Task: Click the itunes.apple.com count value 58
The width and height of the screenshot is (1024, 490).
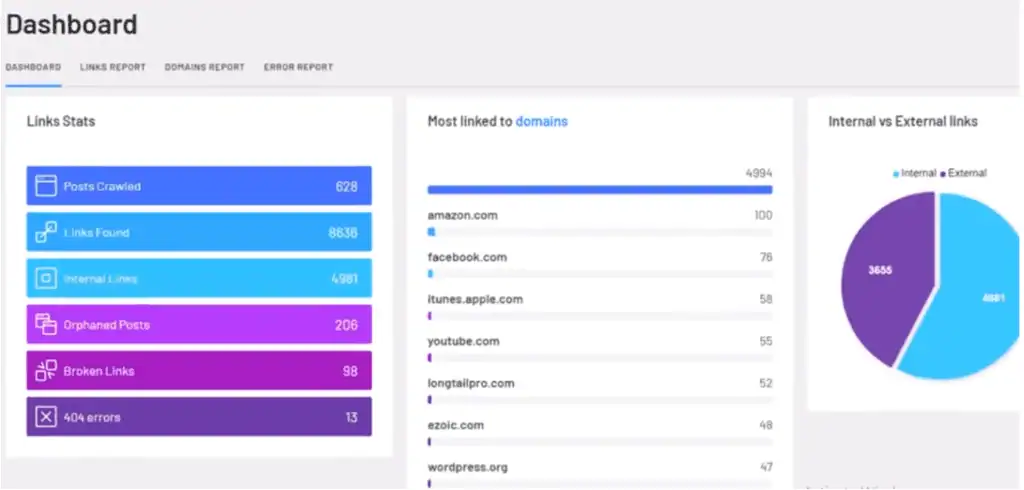Action: coord(766,299)
